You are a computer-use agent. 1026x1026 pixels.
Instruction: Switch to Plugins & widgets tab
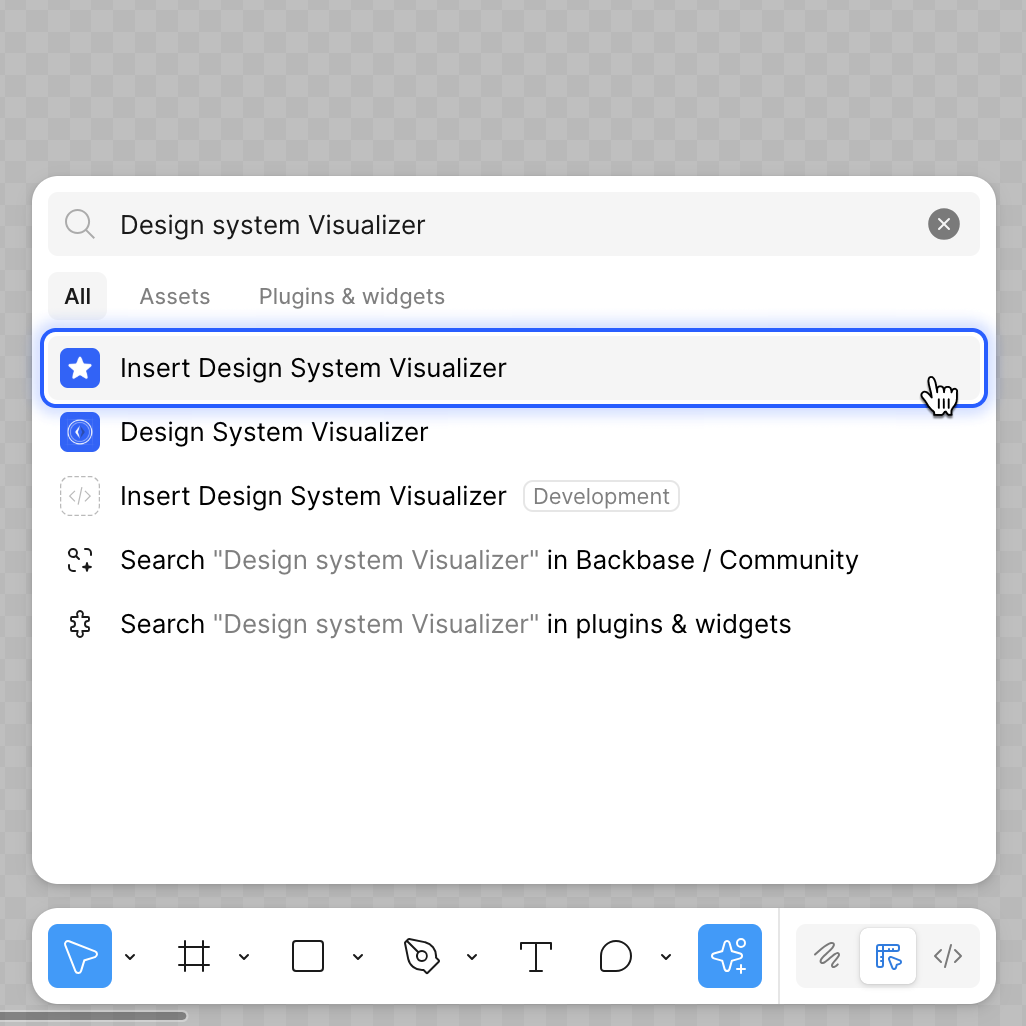[x=352, y=296]
